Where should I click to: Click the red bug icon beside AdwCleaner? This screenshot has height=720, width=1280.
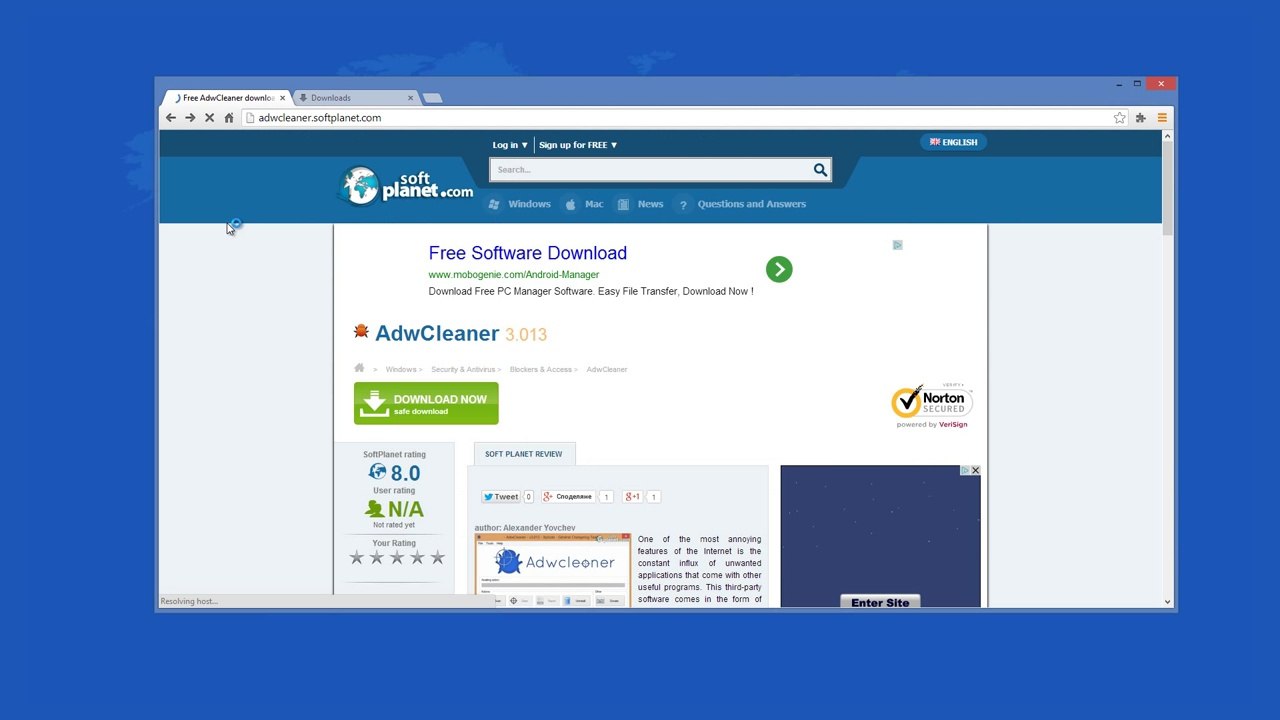(x=361, y=331)
